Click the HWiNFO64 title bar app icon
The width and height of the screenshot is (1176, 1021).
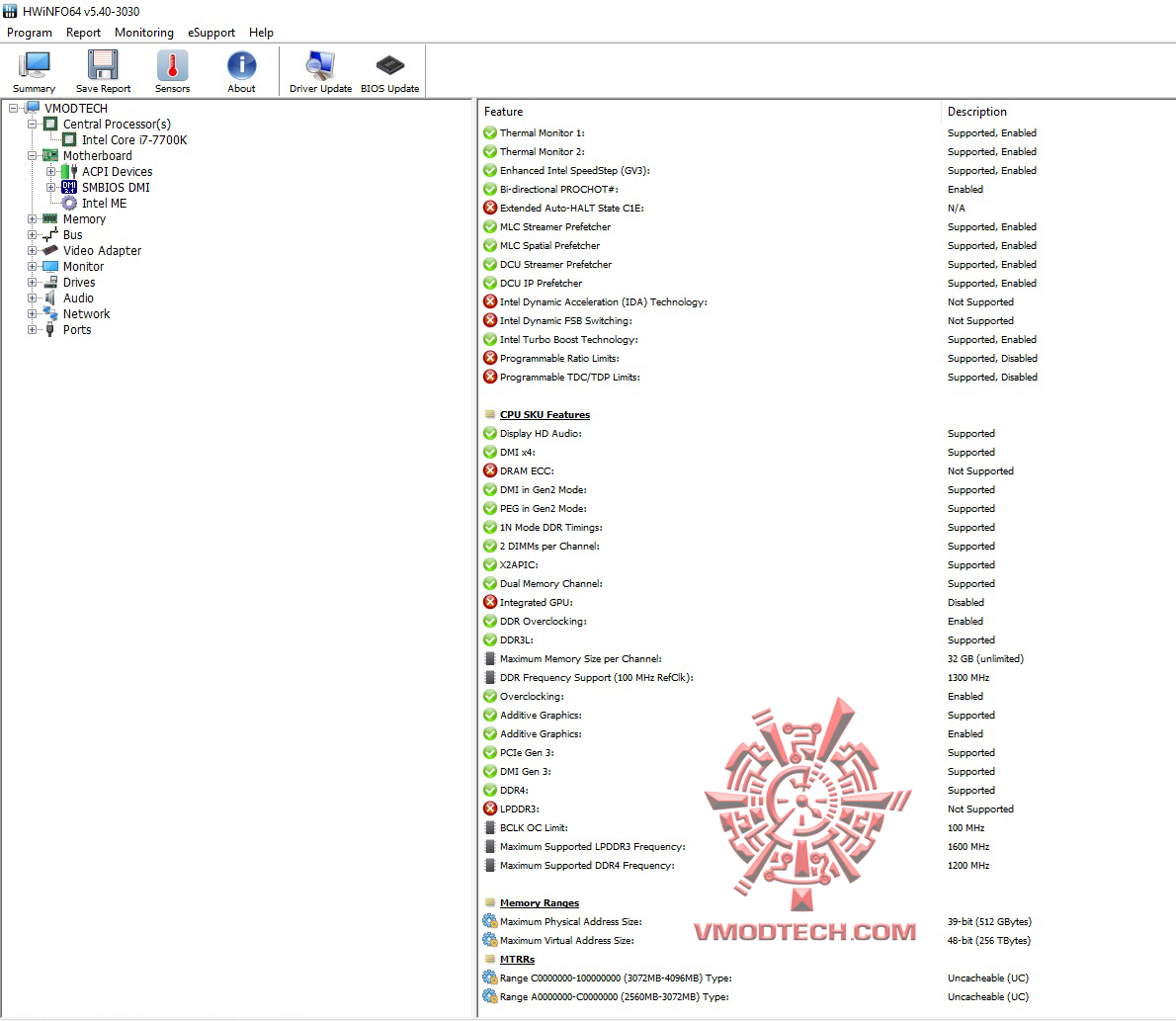pyautogui.click(x=10, y=11)
